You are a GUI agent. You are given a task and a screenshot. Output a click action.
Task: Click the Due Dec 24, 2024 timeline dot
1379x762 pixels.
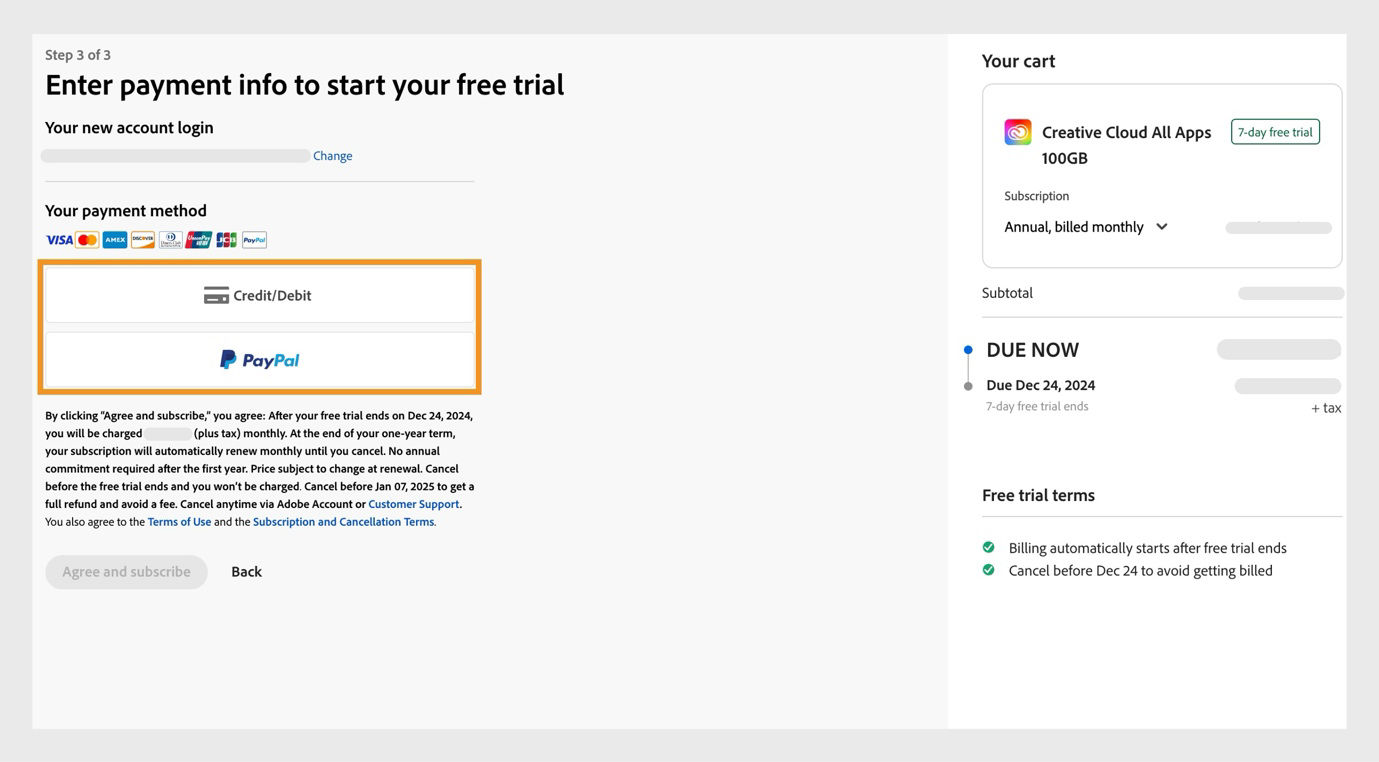click(968, 386)
